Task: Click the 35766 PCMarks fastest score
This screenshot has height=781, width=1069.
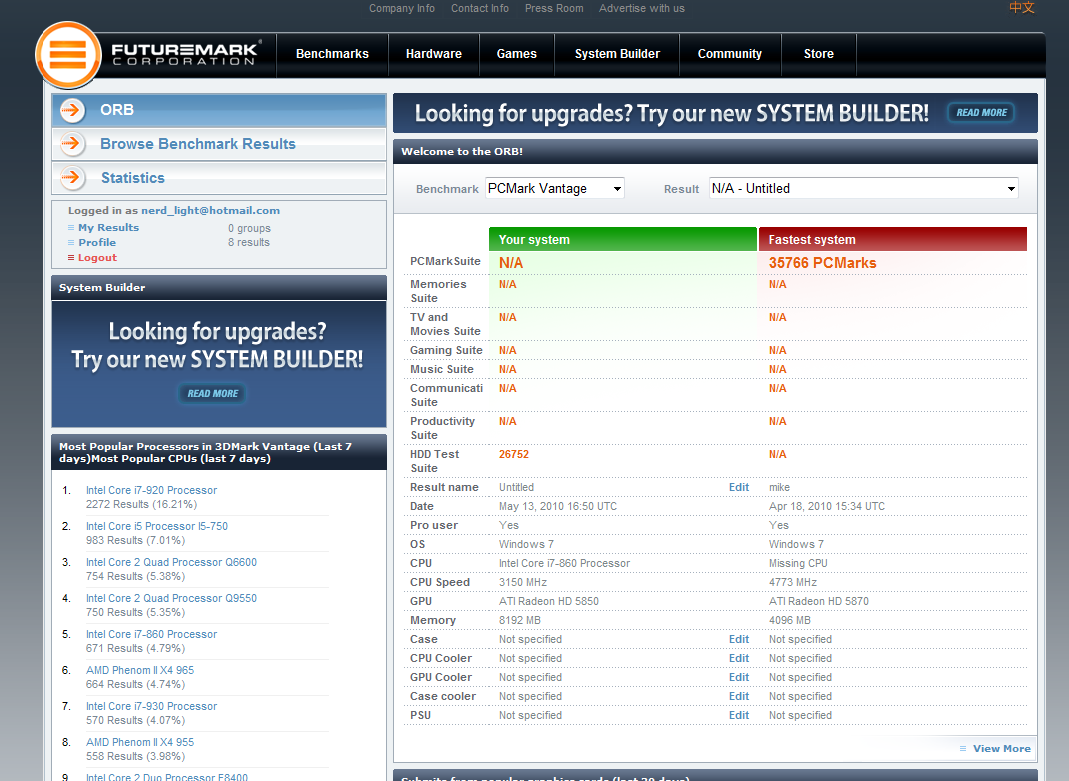Action: click(x=822, y=263)
